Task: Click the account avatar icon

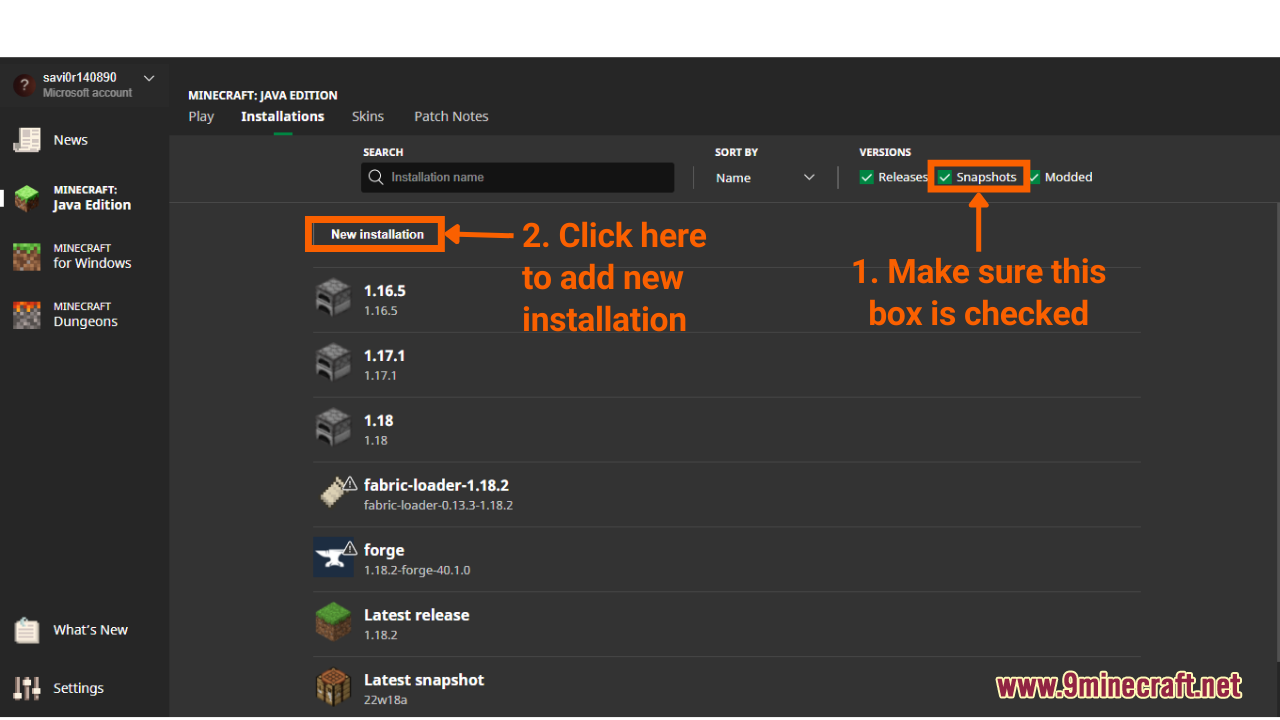Action: coord(25,85)
